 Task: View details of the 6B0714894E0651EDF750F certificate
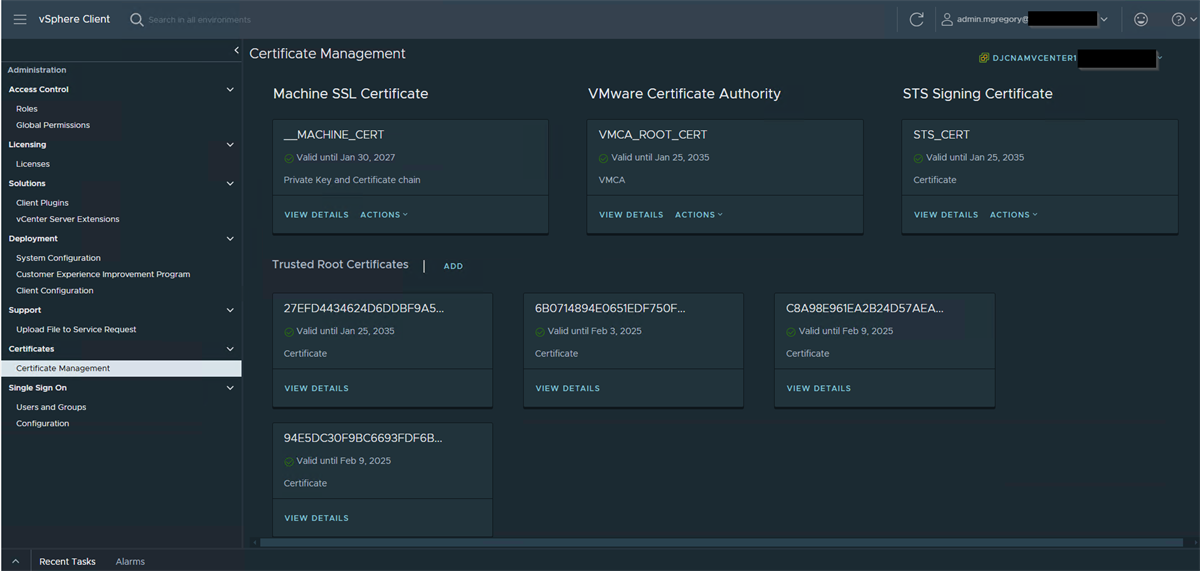(x=567, y=388)
